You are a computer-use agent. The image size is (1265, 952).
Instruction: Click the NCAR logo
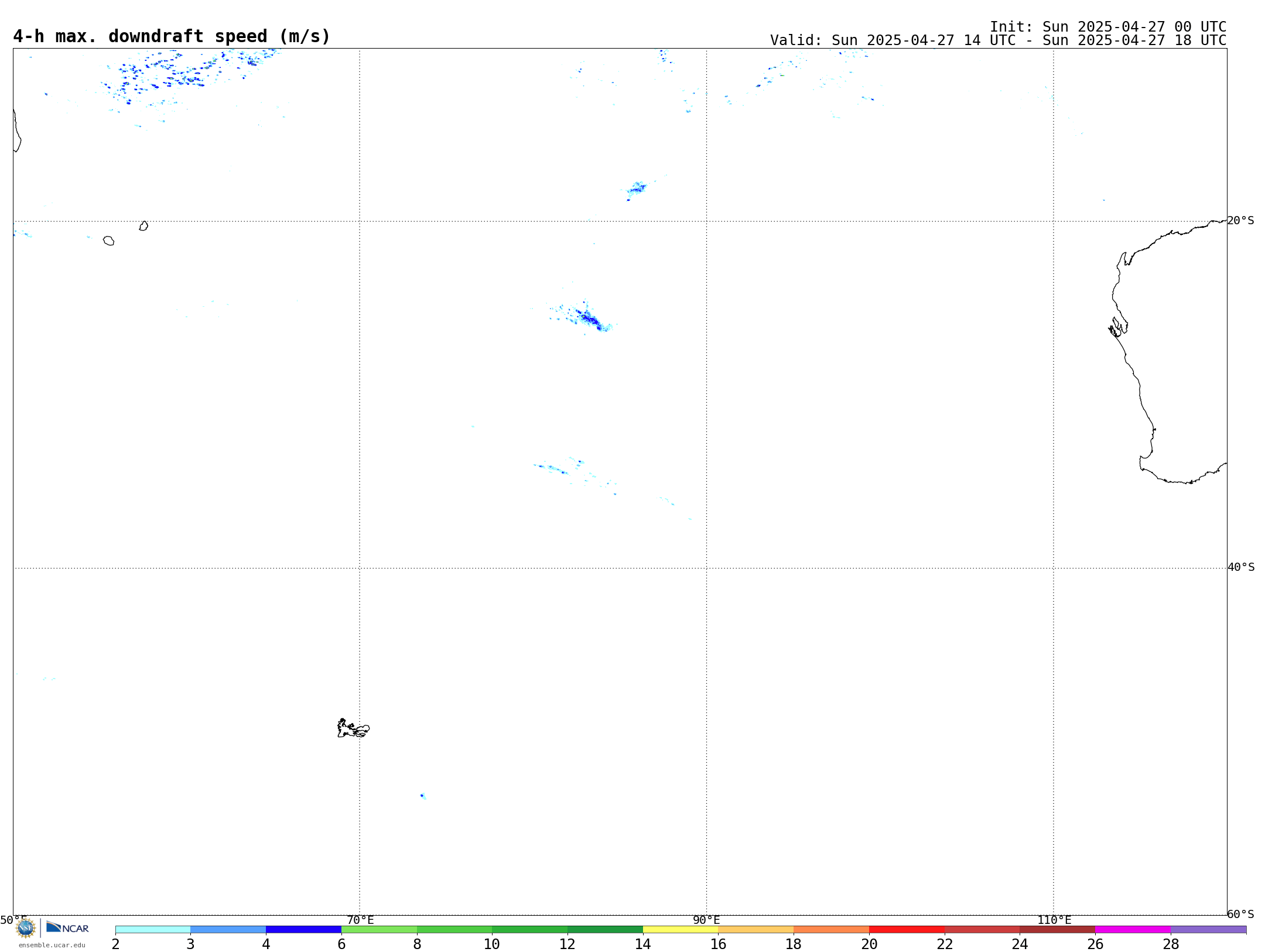(67, 927)
